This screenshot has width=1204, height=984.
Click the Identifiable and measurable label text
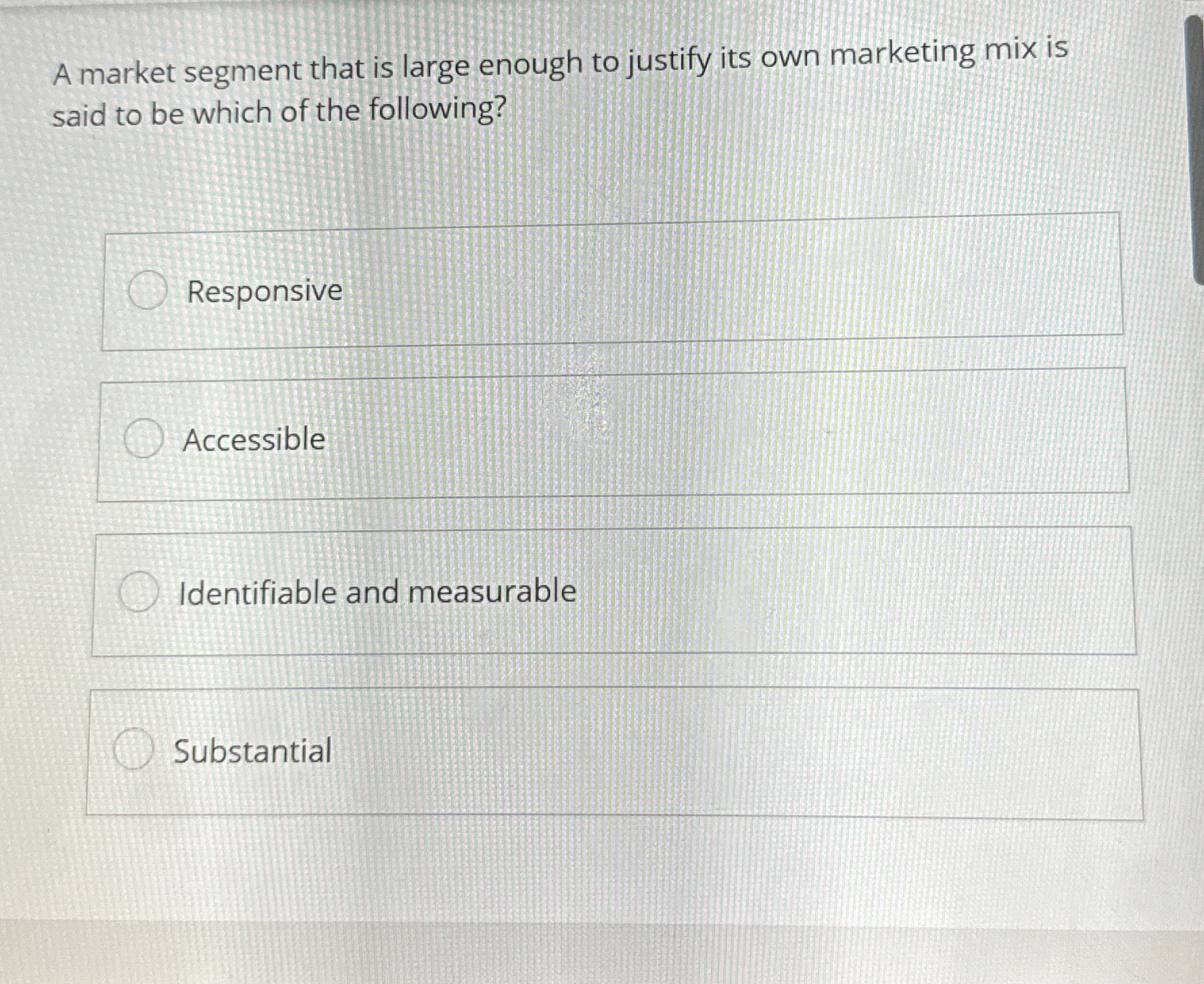coord(377,591)
